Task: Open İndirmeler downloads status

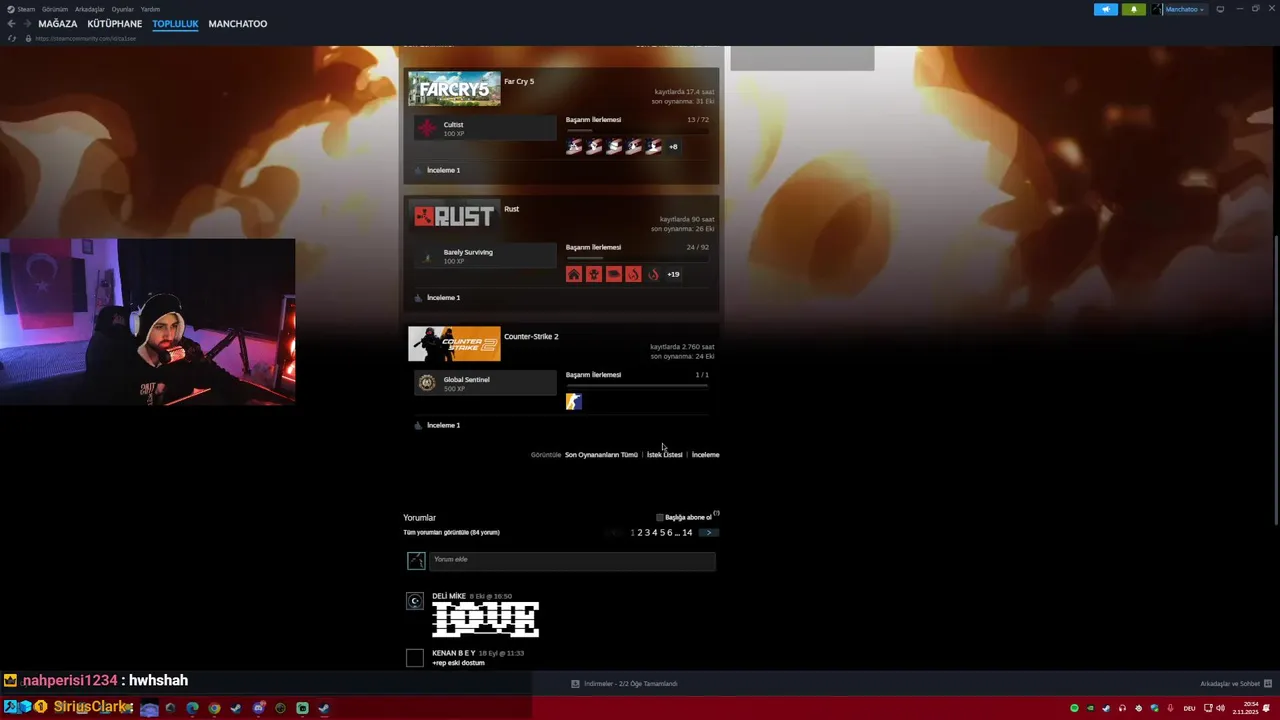Action: click(624, 684)
